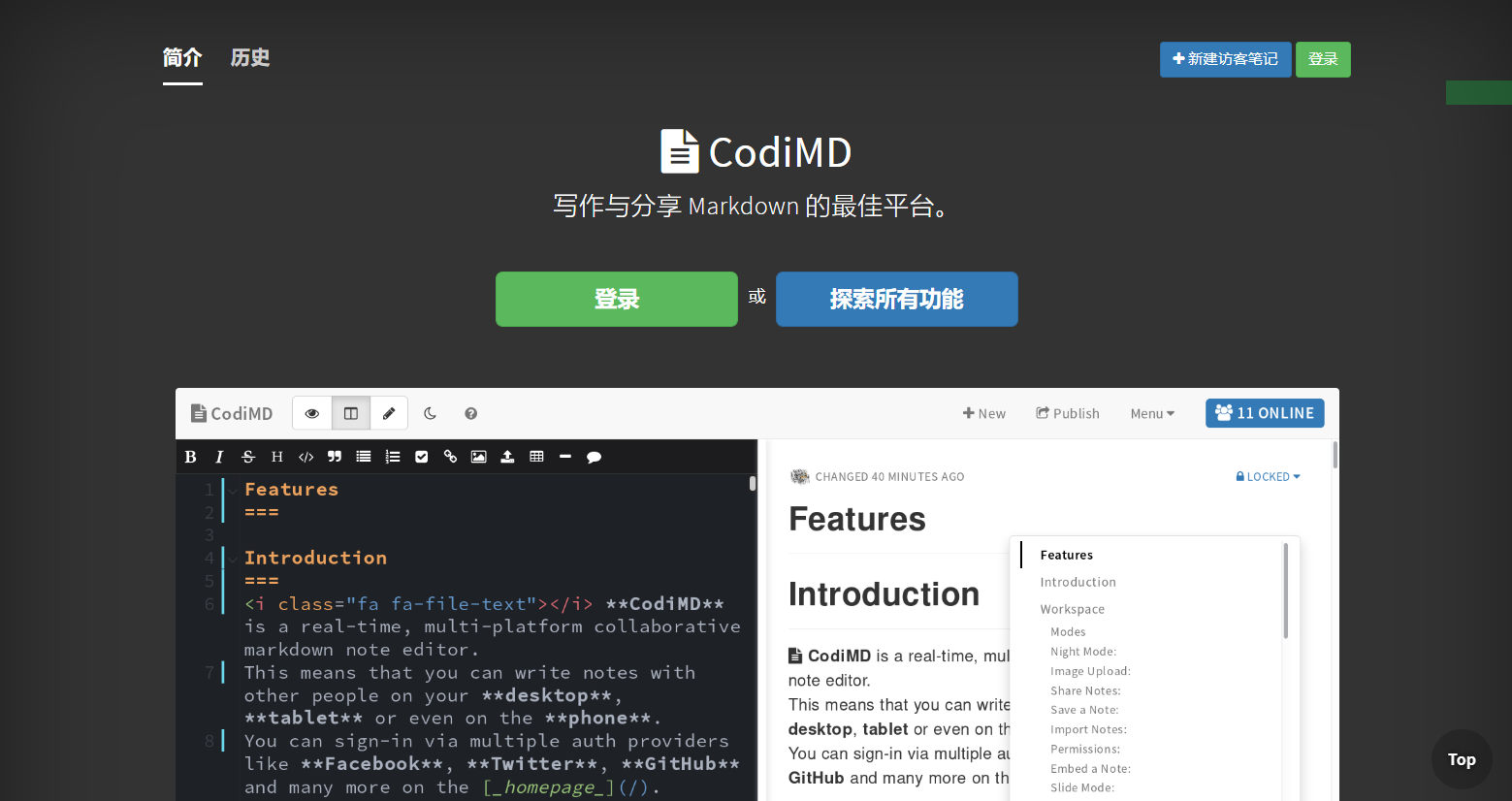Open the LOCKED permission dropdown

pos(1267,476)
